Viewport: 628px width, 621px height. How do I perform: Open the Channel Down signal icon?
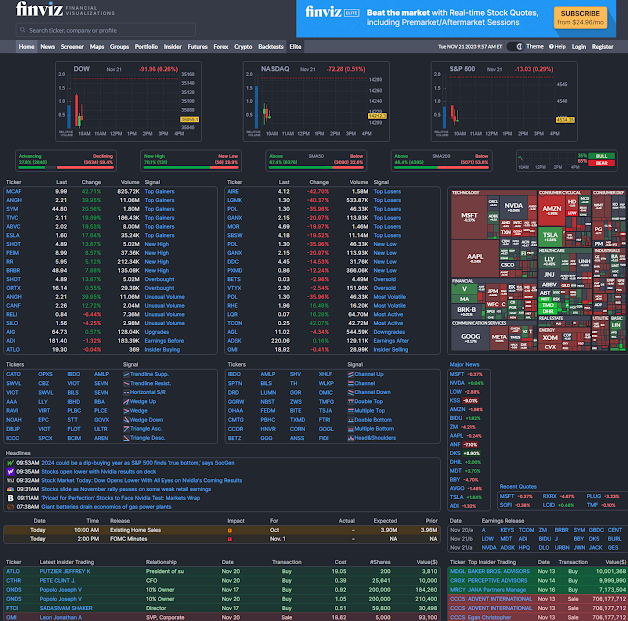tap(351, 392)
